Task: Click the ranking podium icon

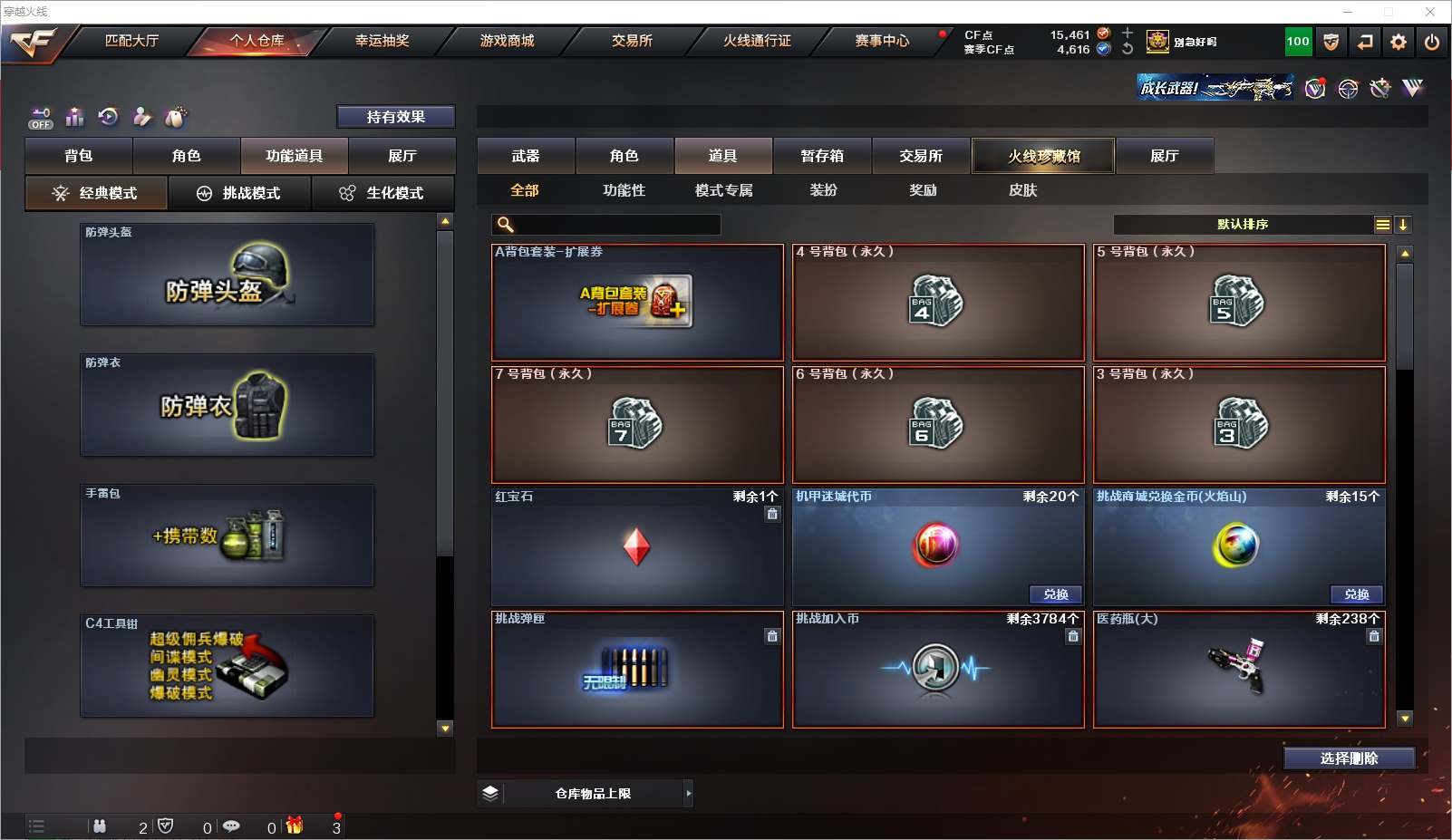Action: click(75, 117)
